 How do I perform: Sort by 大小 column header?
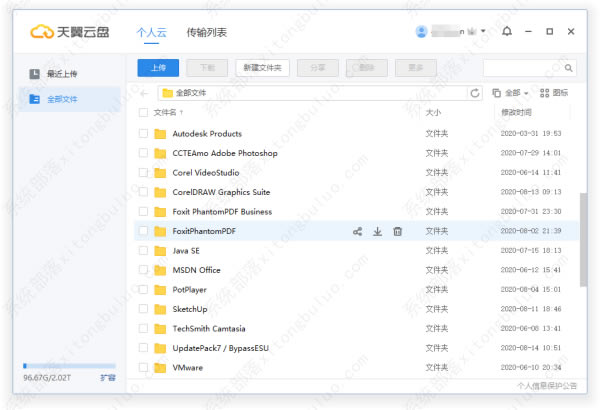point(433,113)
